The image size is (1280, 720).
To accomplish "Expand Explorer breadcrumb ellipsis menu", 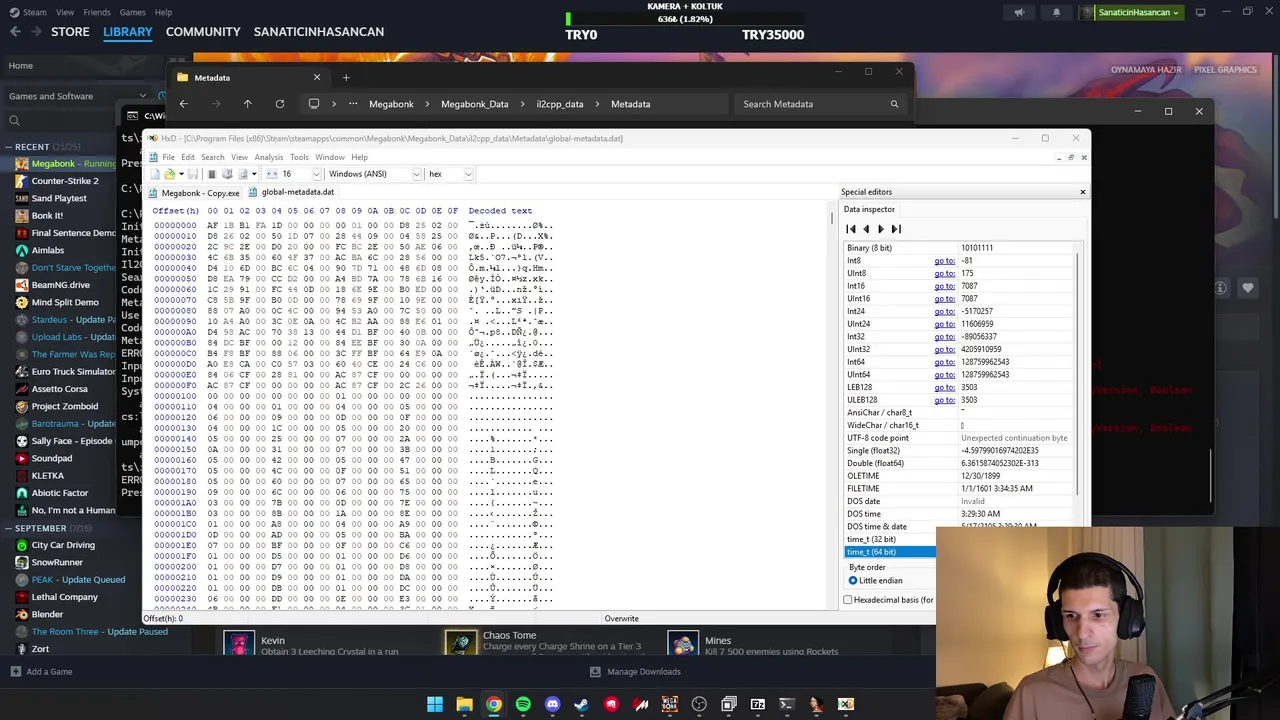I will [x=353, y=104].
